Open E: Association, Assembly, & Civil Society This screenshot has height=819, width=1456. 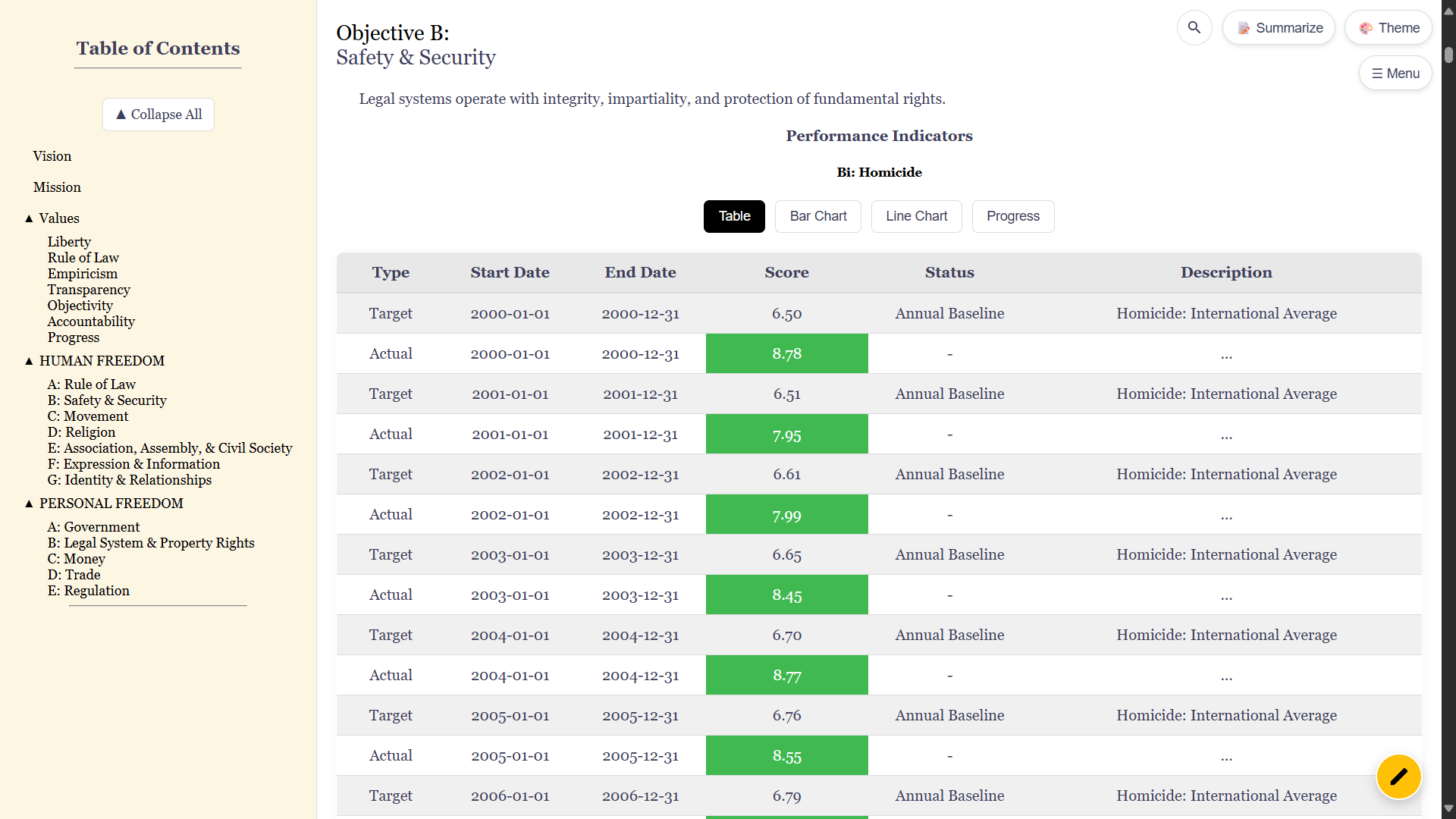170,448
